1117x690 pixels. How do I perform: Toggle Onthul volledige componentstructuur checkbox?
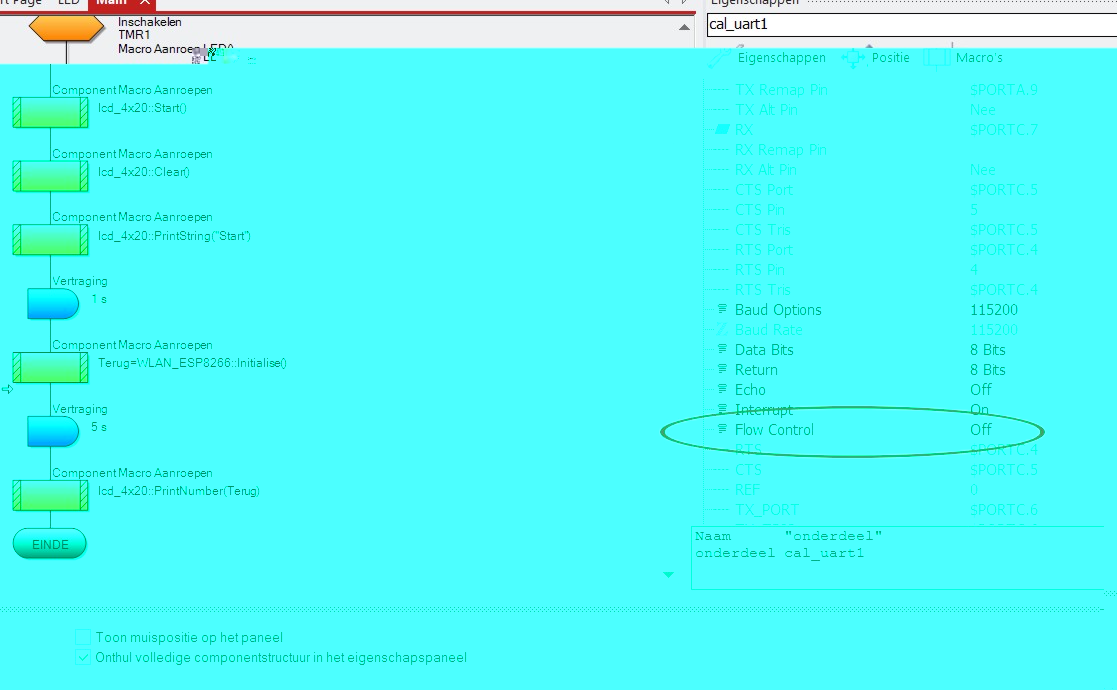point(83,657)
